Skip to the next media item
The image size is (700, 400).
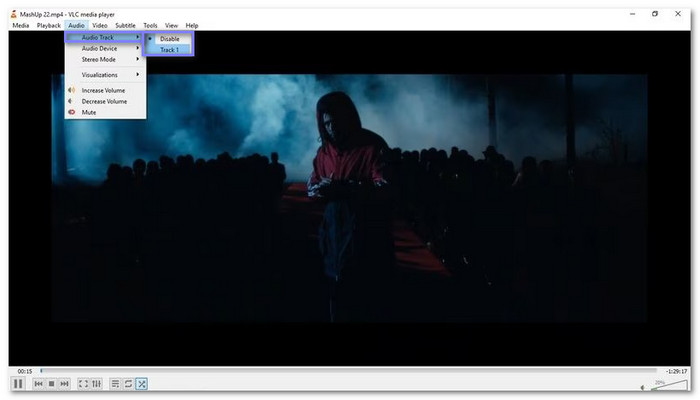pos(64,383)
